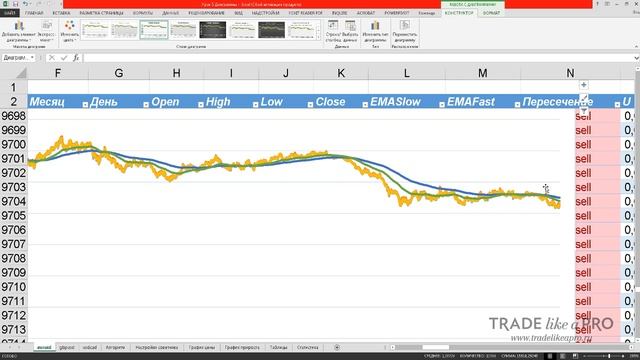Click the formula bar cancel X

coord(52,58)
